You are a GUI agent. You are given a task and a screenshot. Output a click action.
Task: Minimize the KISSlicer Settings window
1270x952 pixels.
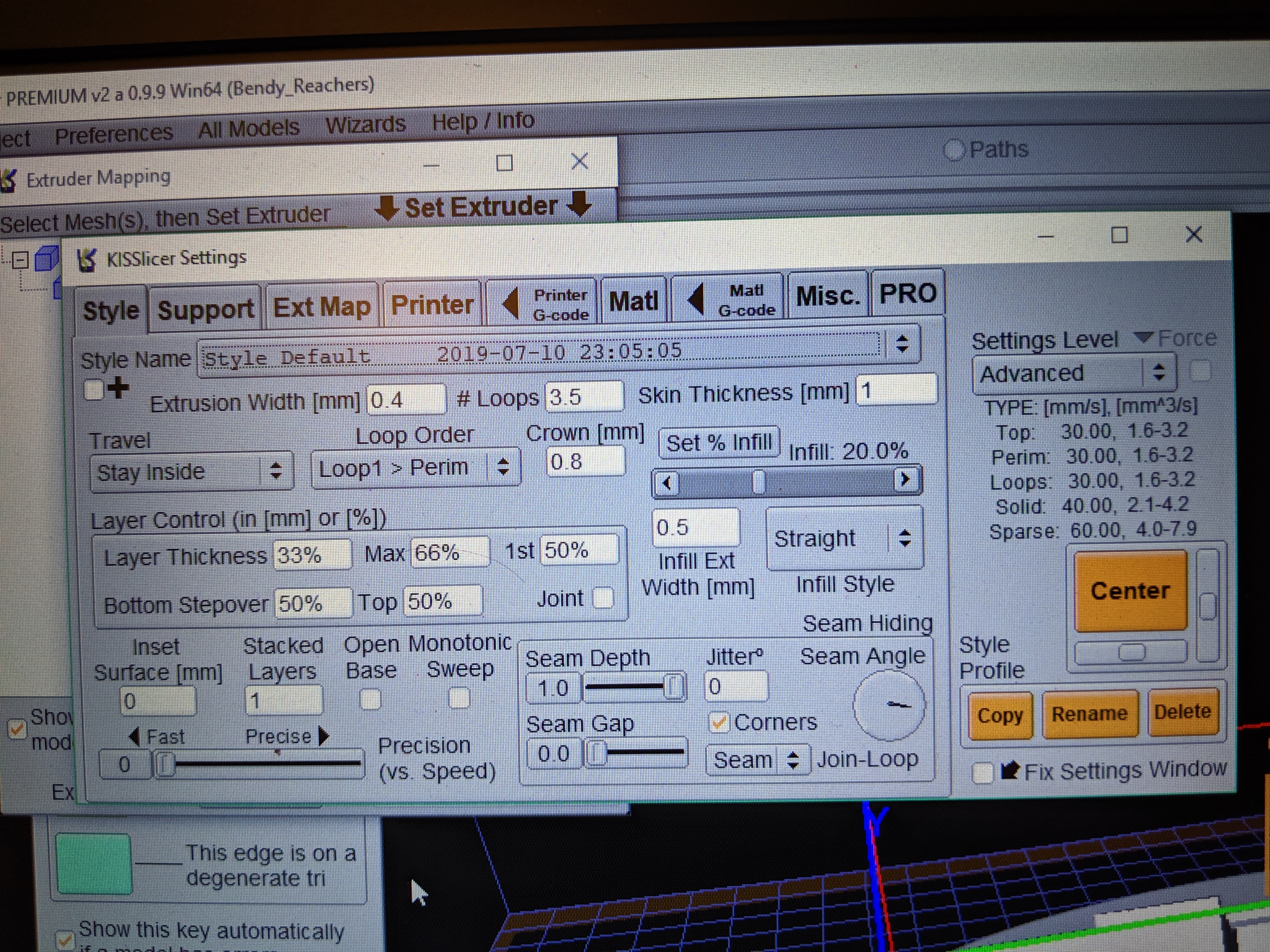1046,236
